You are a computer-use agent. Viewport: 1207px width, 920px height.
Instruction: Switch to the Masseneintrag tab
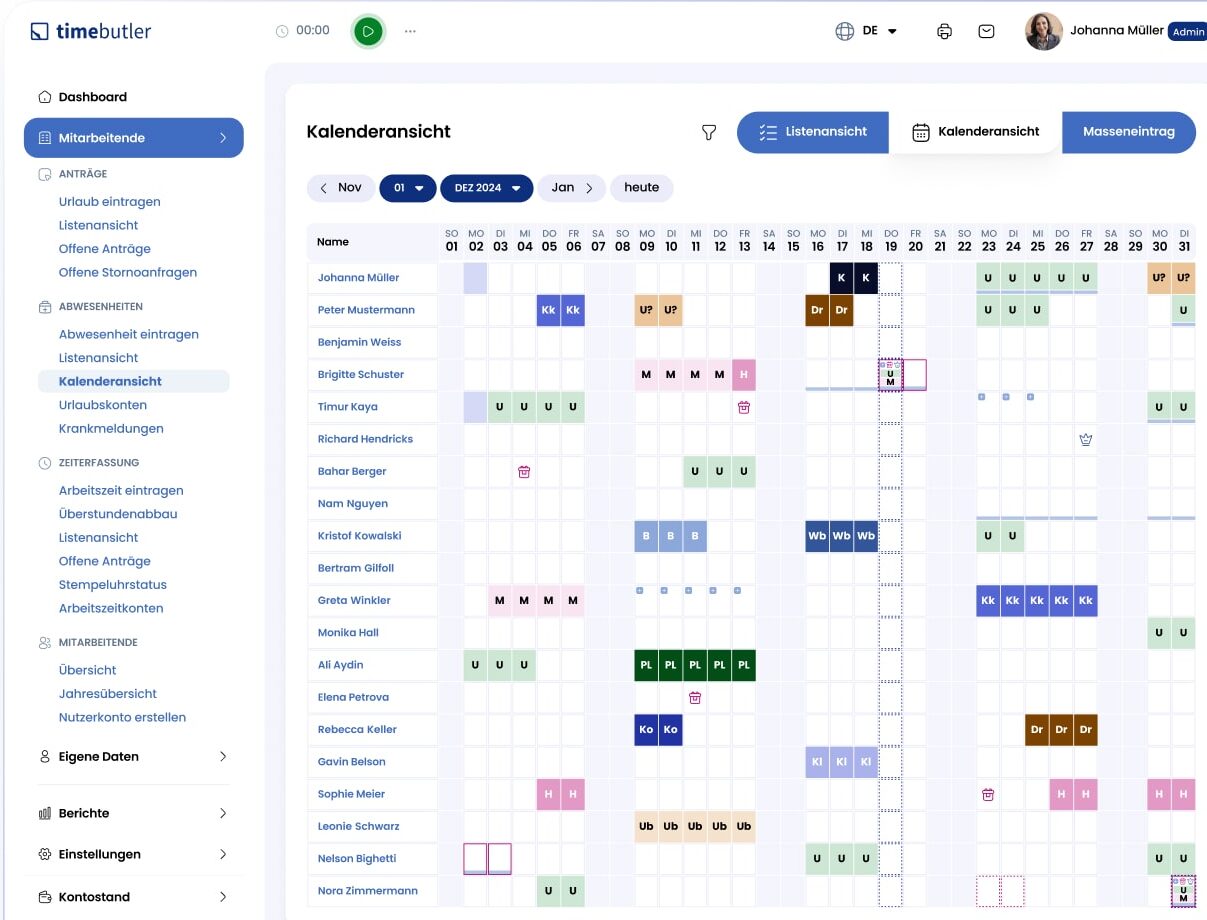click(1128, 132)
